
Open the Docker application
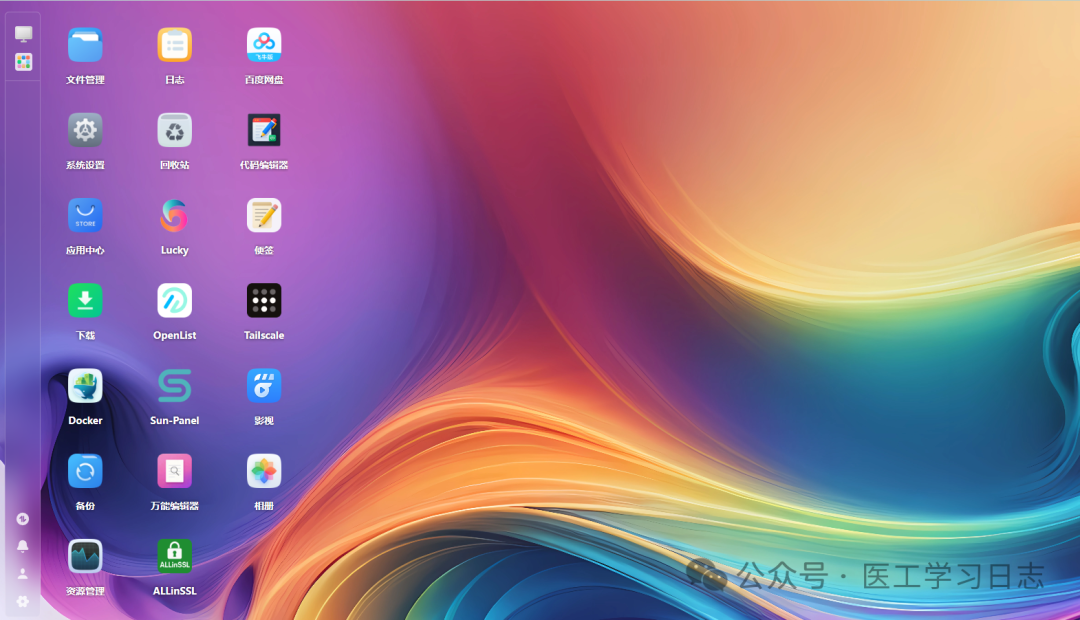pyautogui.click(x=84, y=386)
